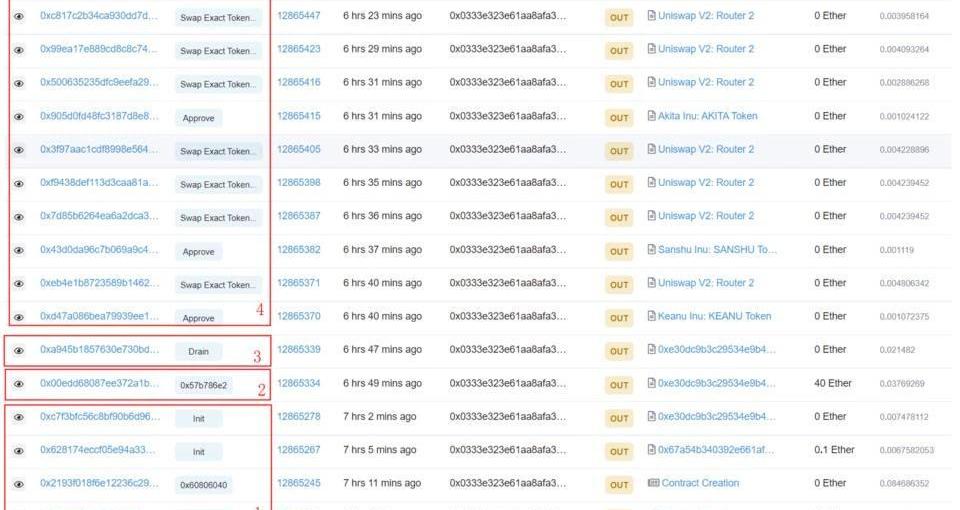Click the contract icon beside Keanu Inu: KEANU Token
Screen dimensions: 960x510
pos(652,316)
